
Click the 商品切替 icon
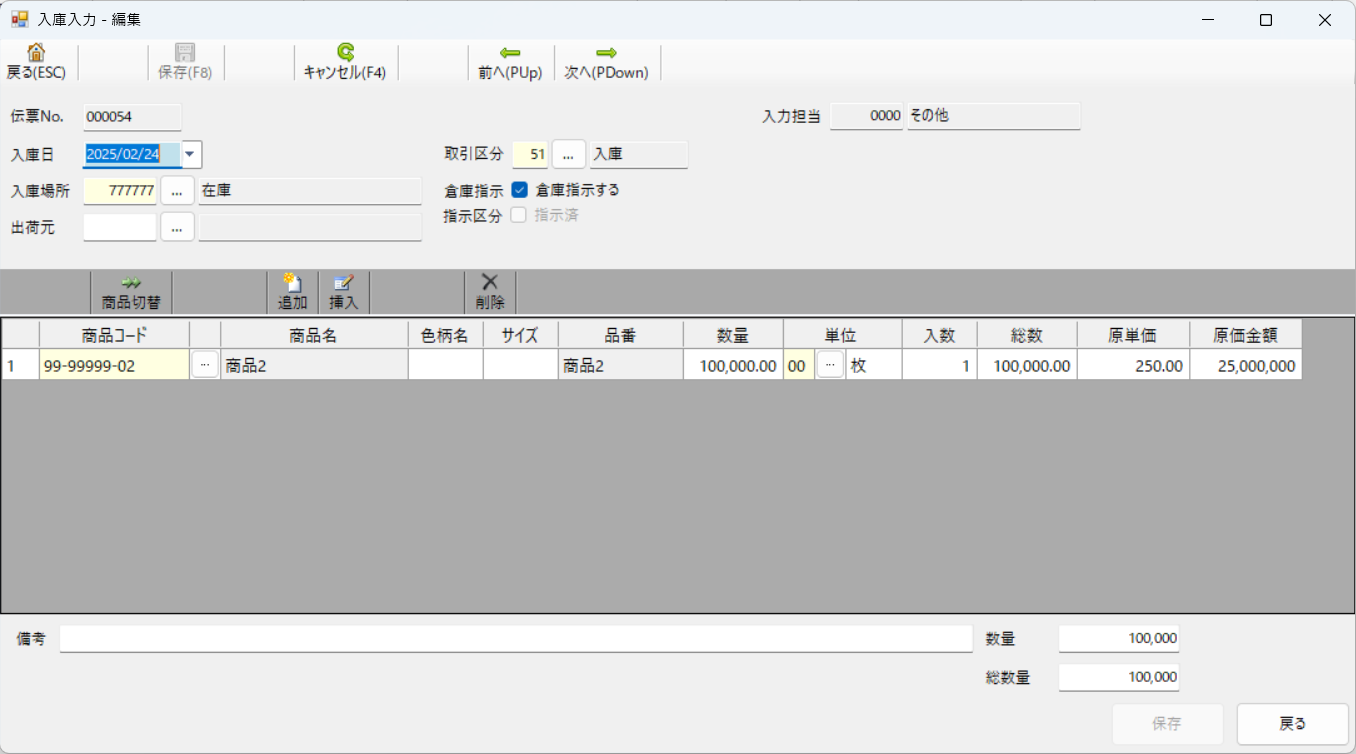tap(131, 285)
